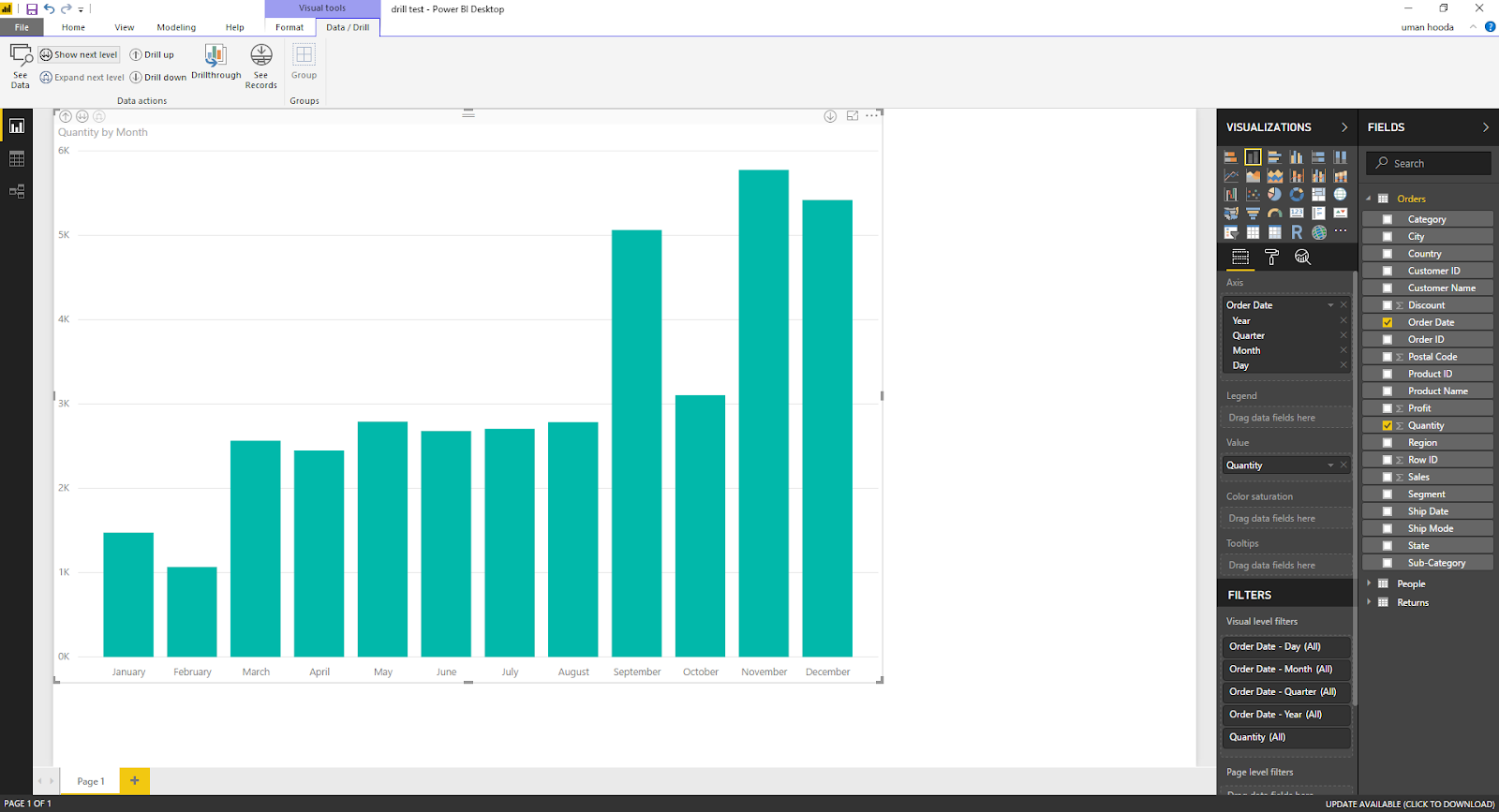
Task: Check the Sales field
Action: tap(1388, 478)
